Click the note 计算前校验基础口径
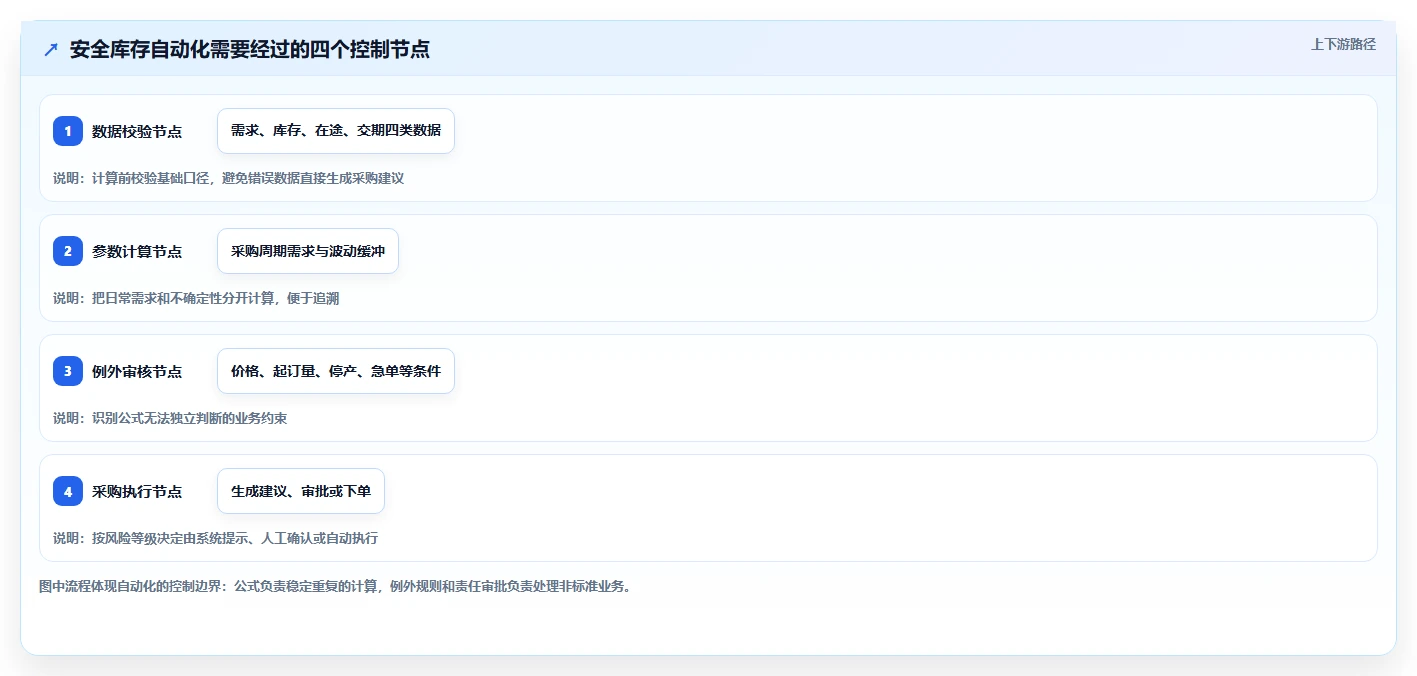The height and width of the screenshot is (676, 1417). click(x=150, y=178)
